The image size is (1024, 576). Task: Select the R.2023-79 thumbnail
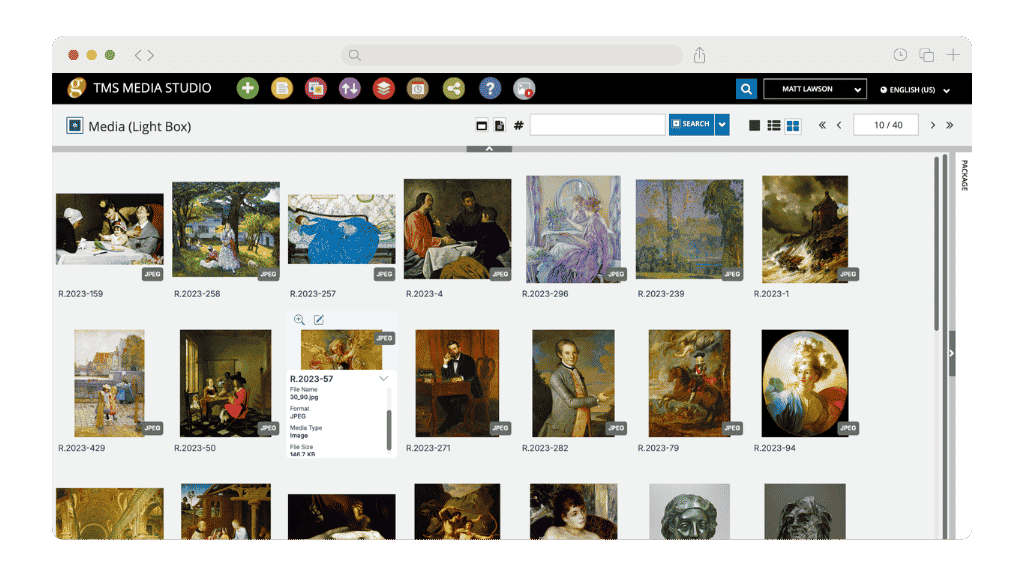(689, 383)
